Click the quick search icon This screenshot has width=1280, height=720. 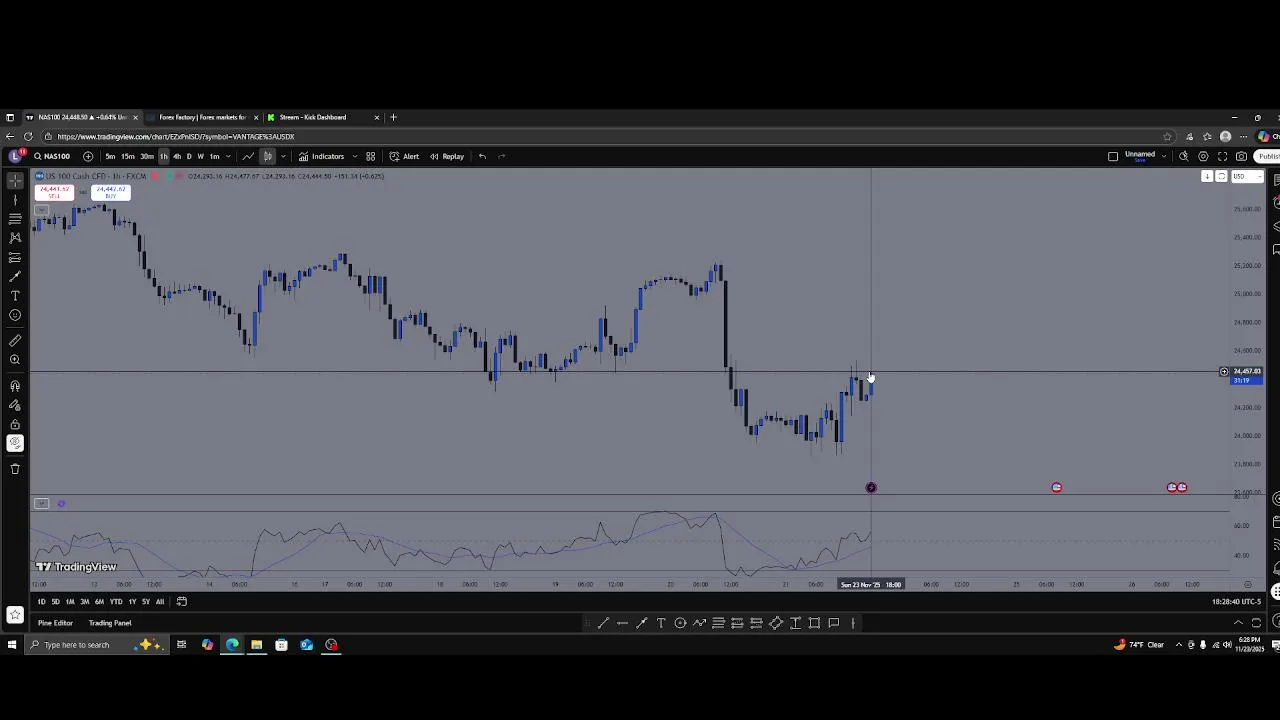(1184, 156)
